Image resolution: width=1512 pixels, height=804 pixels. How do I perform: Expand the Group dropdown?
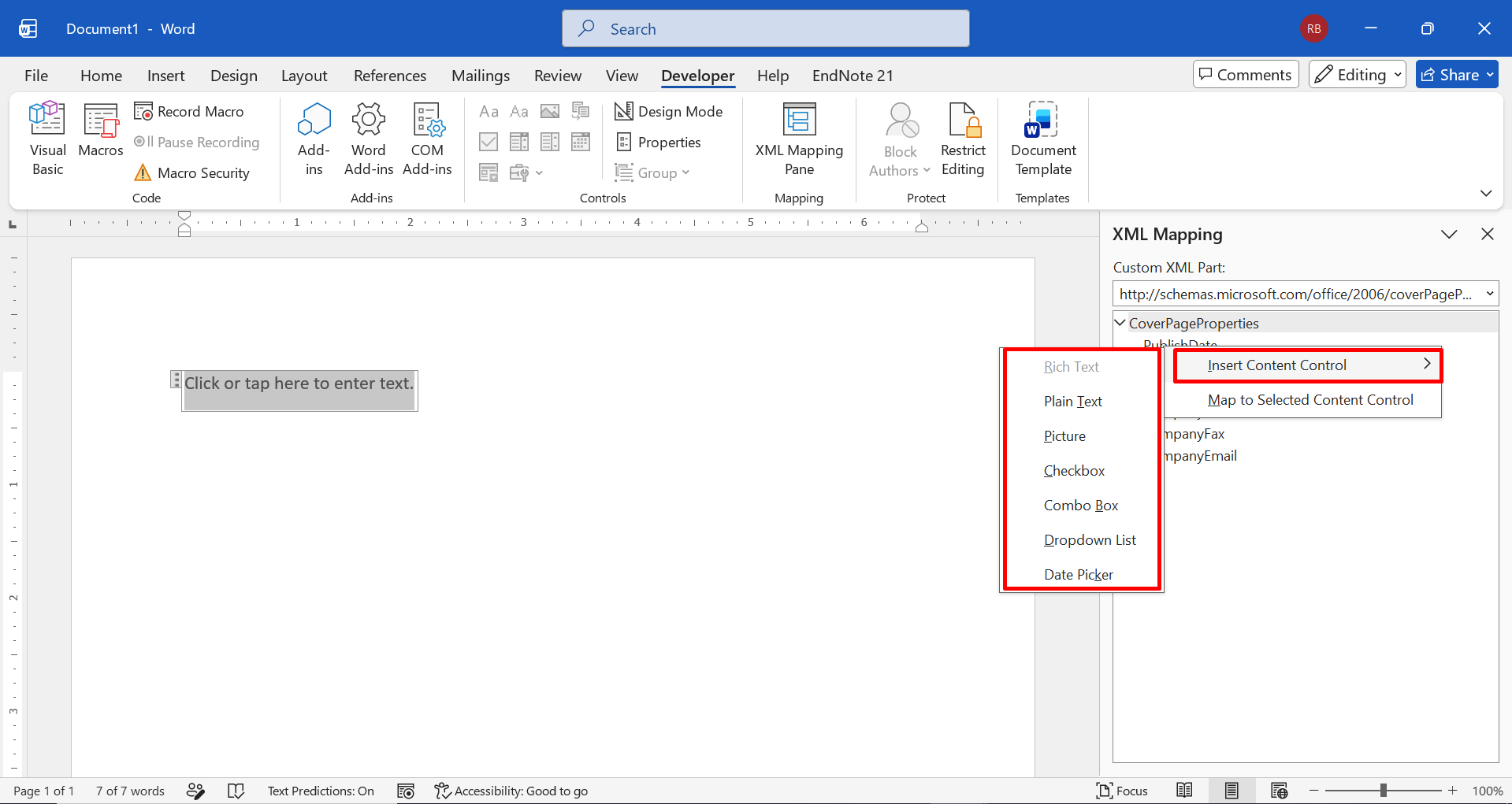point(652,172)
